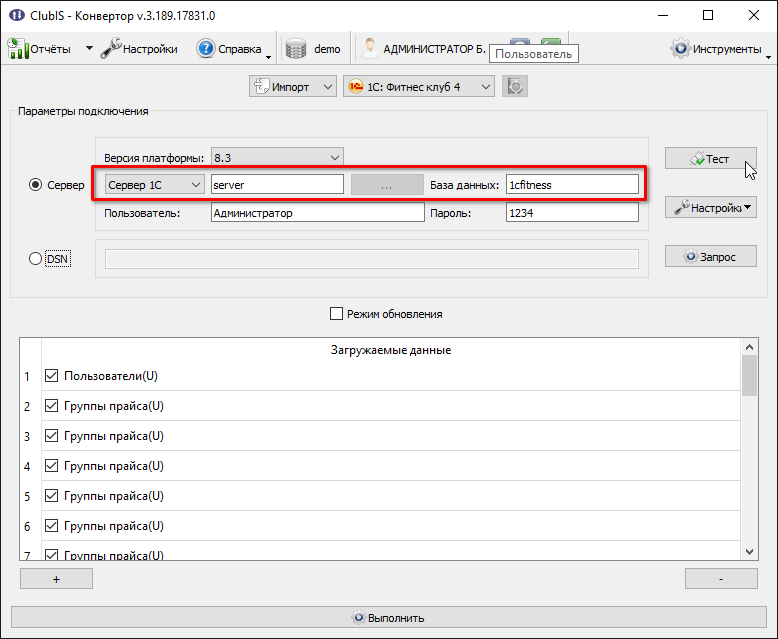Screen dimensions: 778x639
Task: Click the АДМИНИСТРАТОР user icon
Action: 370,49
